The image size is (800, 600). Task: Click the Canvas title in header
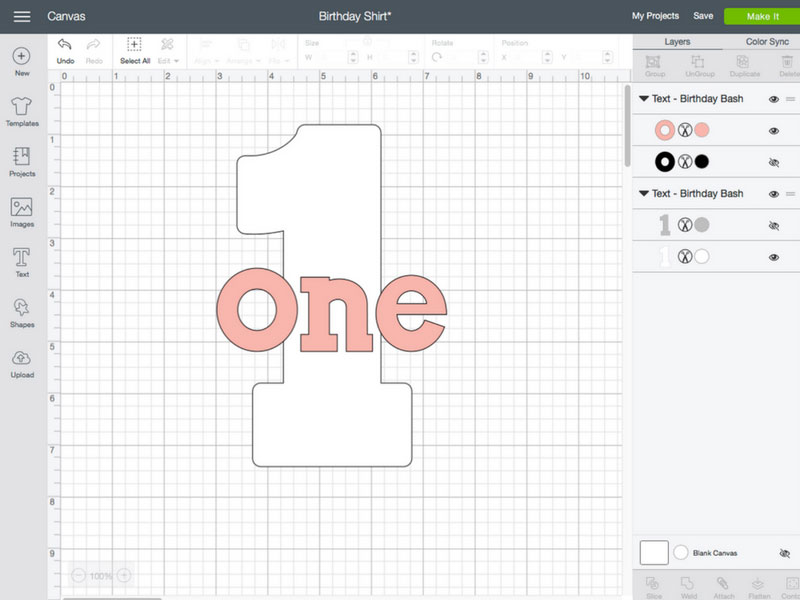[66, 16]
